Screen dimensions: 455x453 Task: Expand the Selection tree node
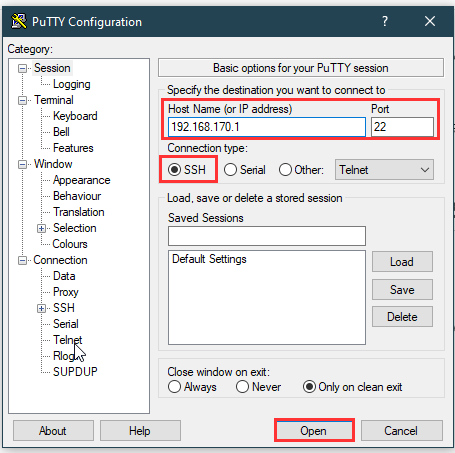[x=41, y=229]
